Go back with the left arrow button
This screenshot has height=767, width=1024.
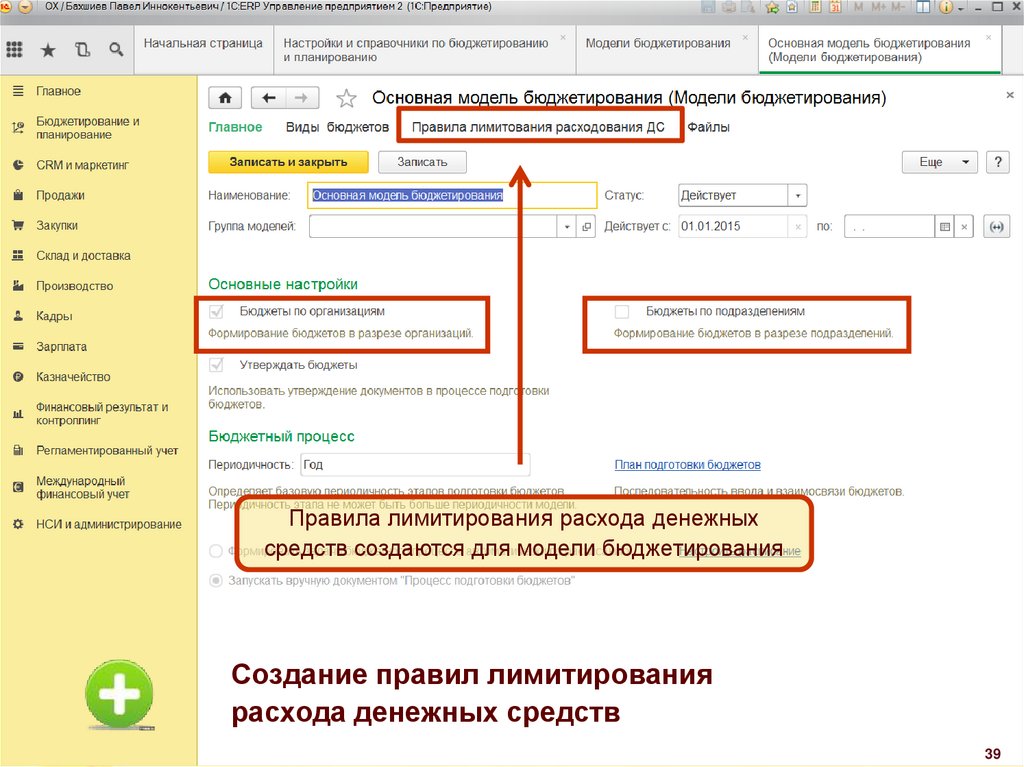(268, 98)
